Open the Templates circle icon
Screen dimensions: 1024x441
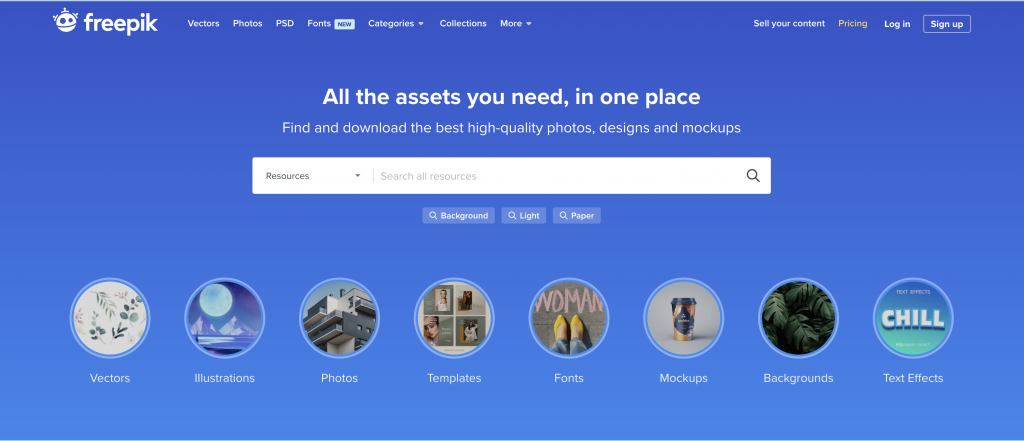click(454, 318)
